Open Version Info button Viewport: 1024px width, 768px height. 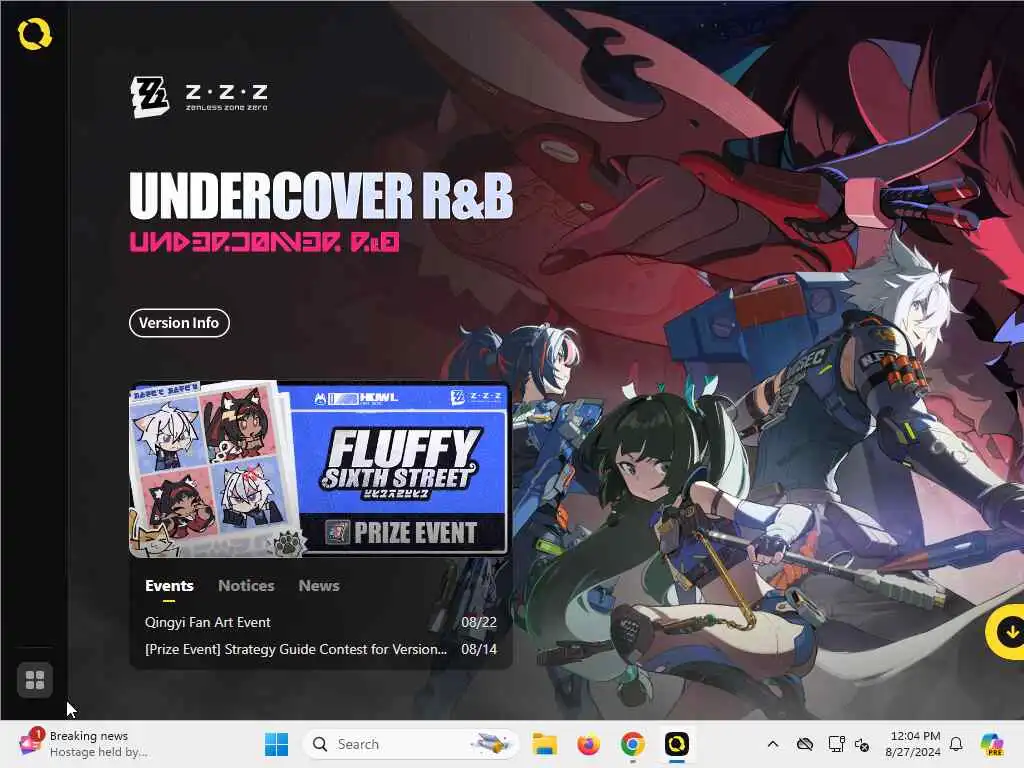point(179,323)
